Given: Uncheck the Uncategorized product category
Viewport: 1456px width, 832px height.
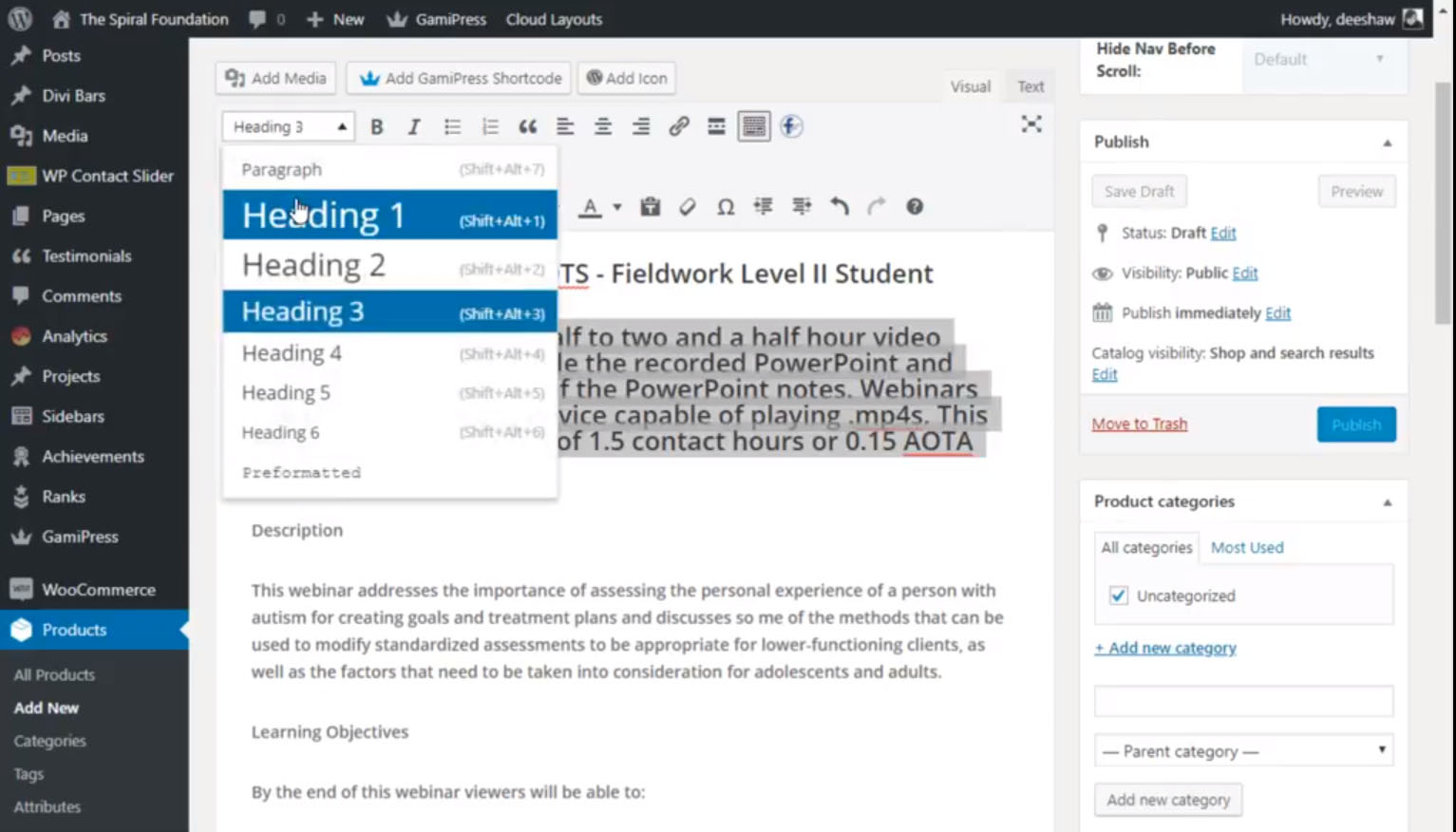Looking at the screenshot, I should pos(1118,596).
